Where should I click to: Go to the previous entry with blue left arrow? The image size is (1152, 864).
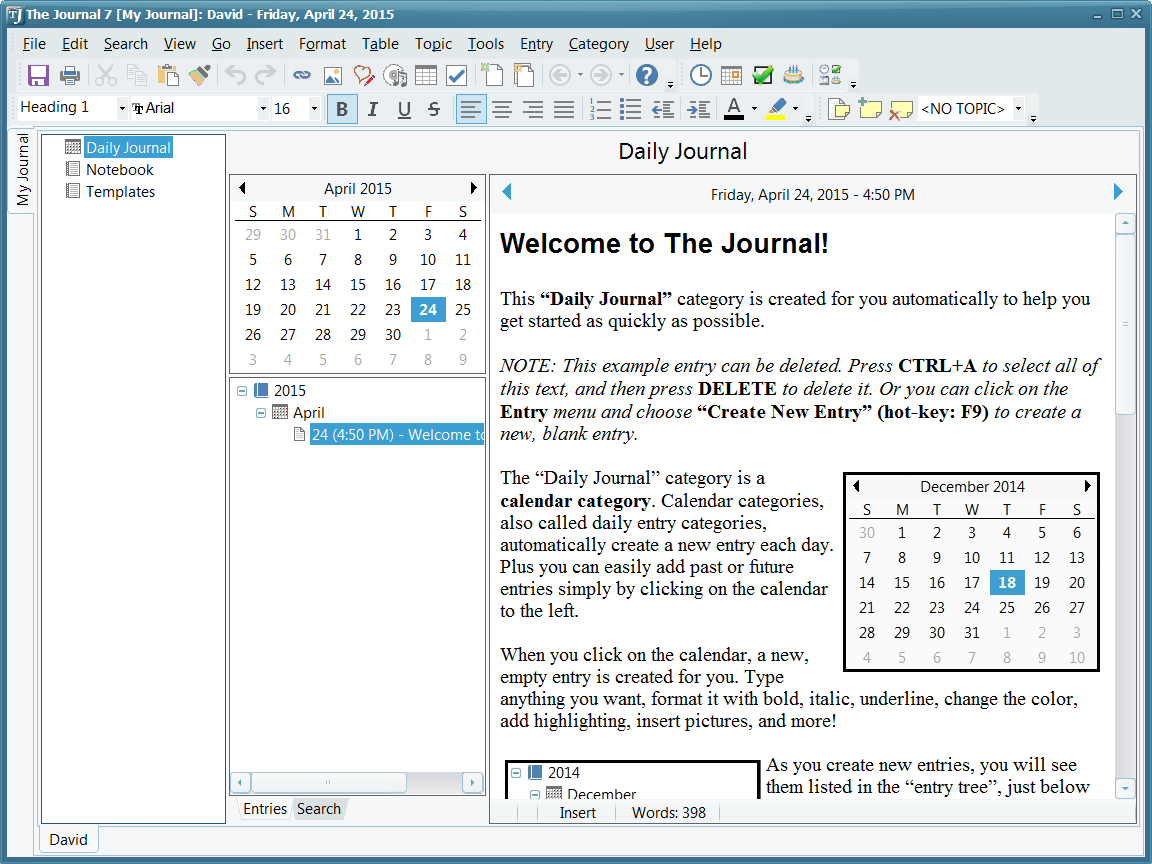coord(506,192)
